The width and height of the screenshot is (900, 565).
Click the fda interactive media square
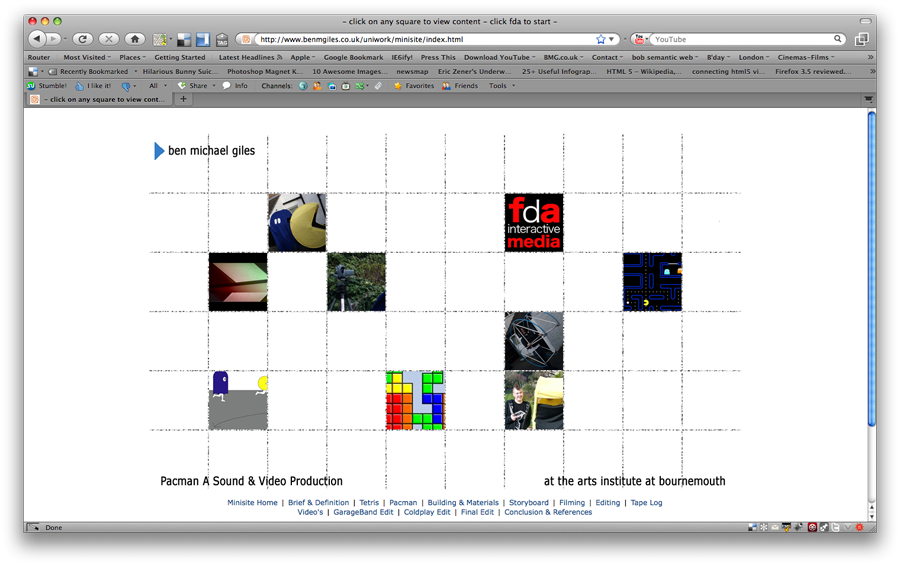pos(534,223)
